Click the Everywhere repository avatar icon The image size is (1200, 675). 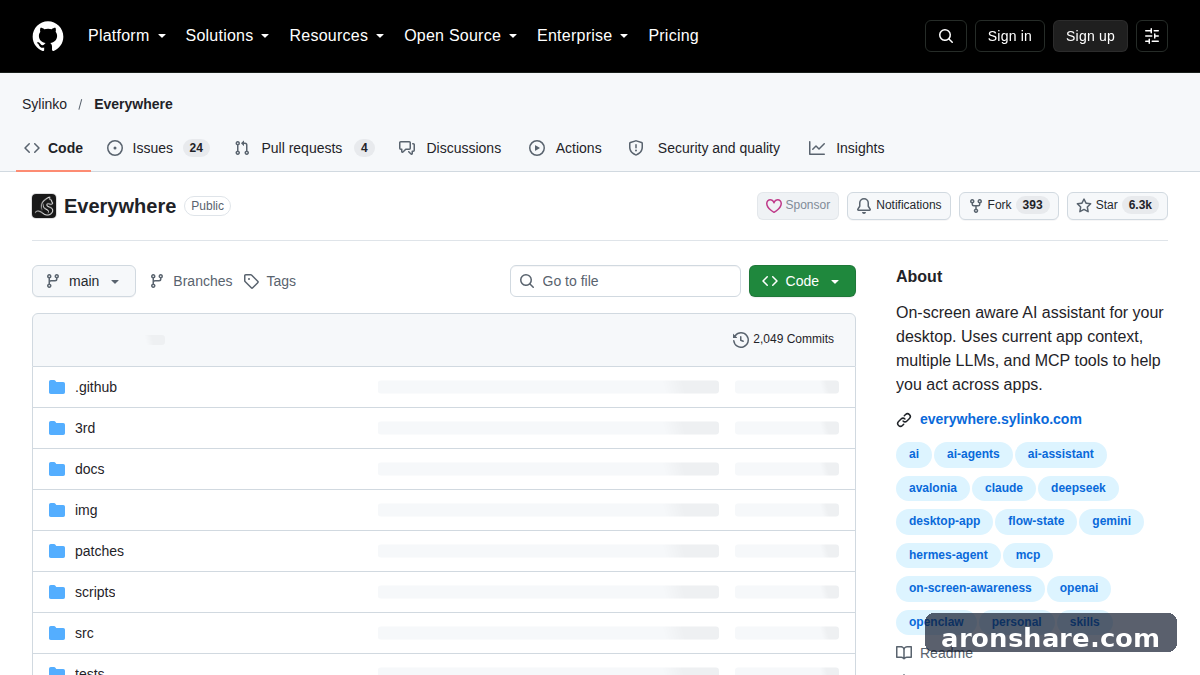pyautogui.click(x=44, y=206)
